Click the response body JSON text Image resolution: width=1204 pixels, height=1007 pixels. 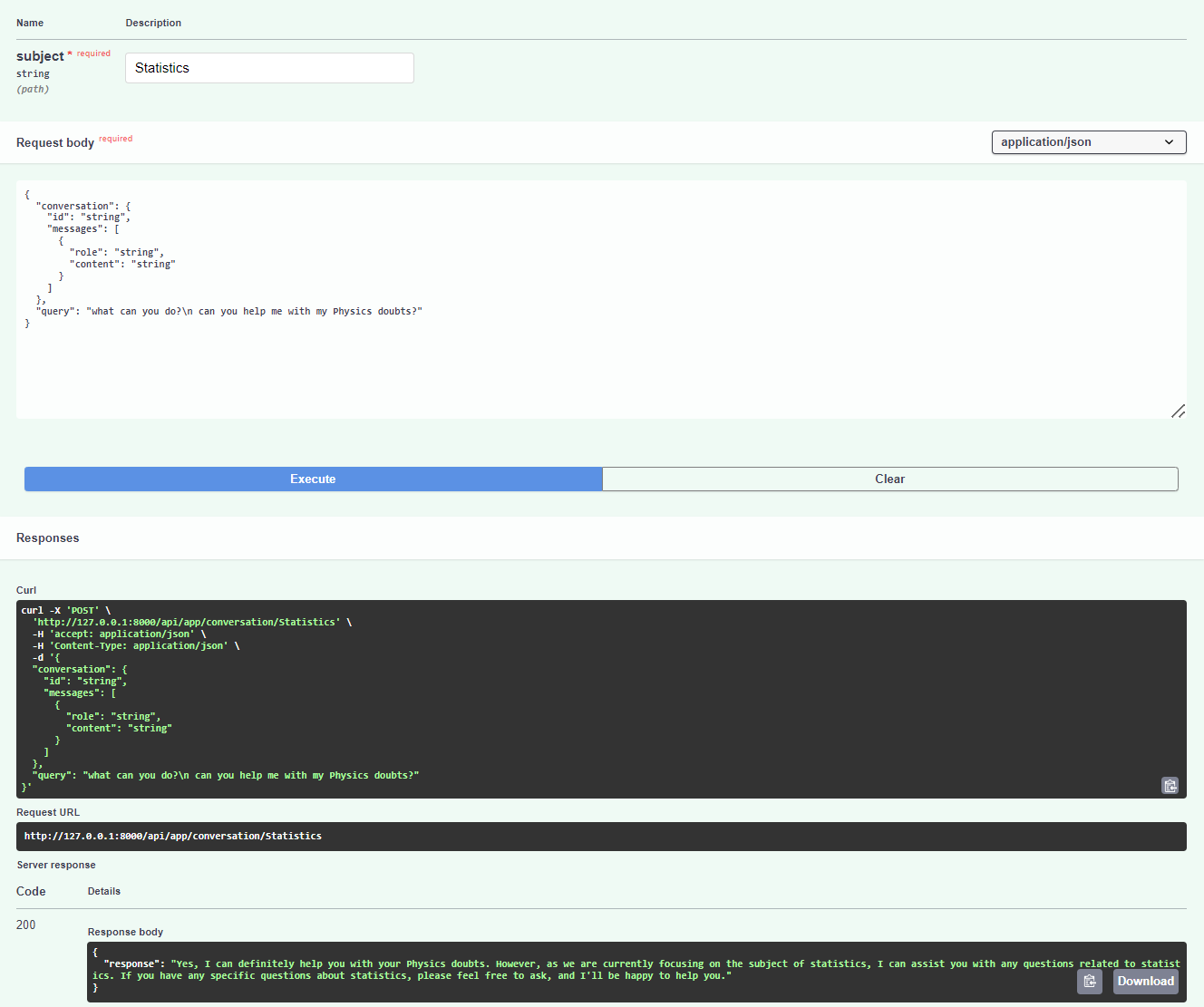[636, 970]
